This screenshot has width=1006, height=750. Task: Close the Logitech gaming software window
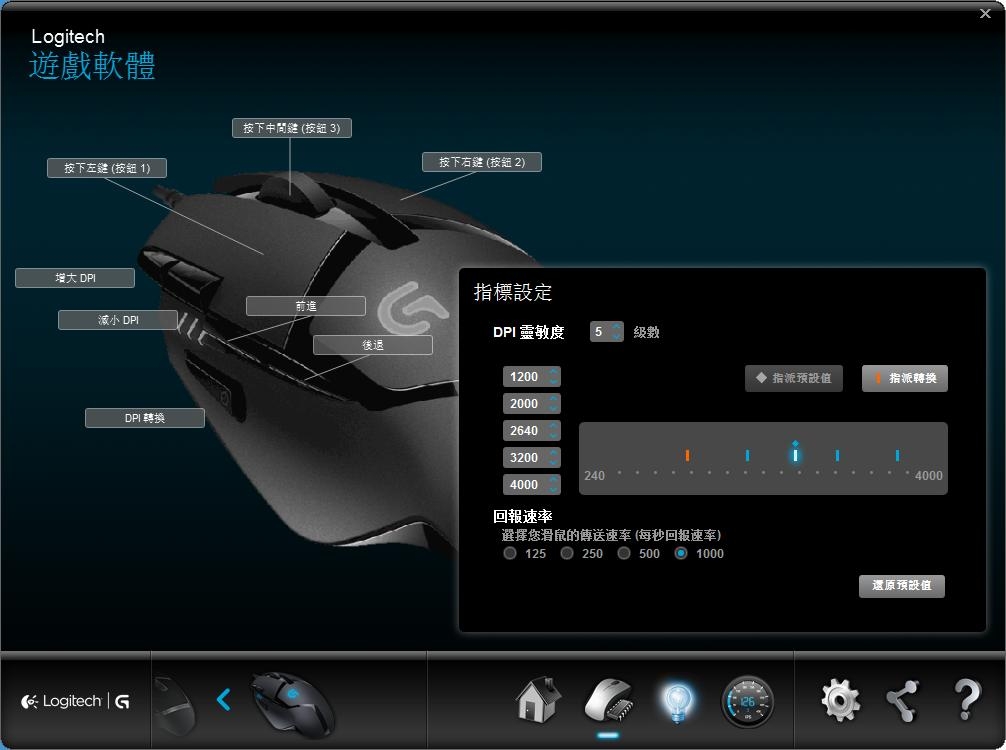[985, 13]
